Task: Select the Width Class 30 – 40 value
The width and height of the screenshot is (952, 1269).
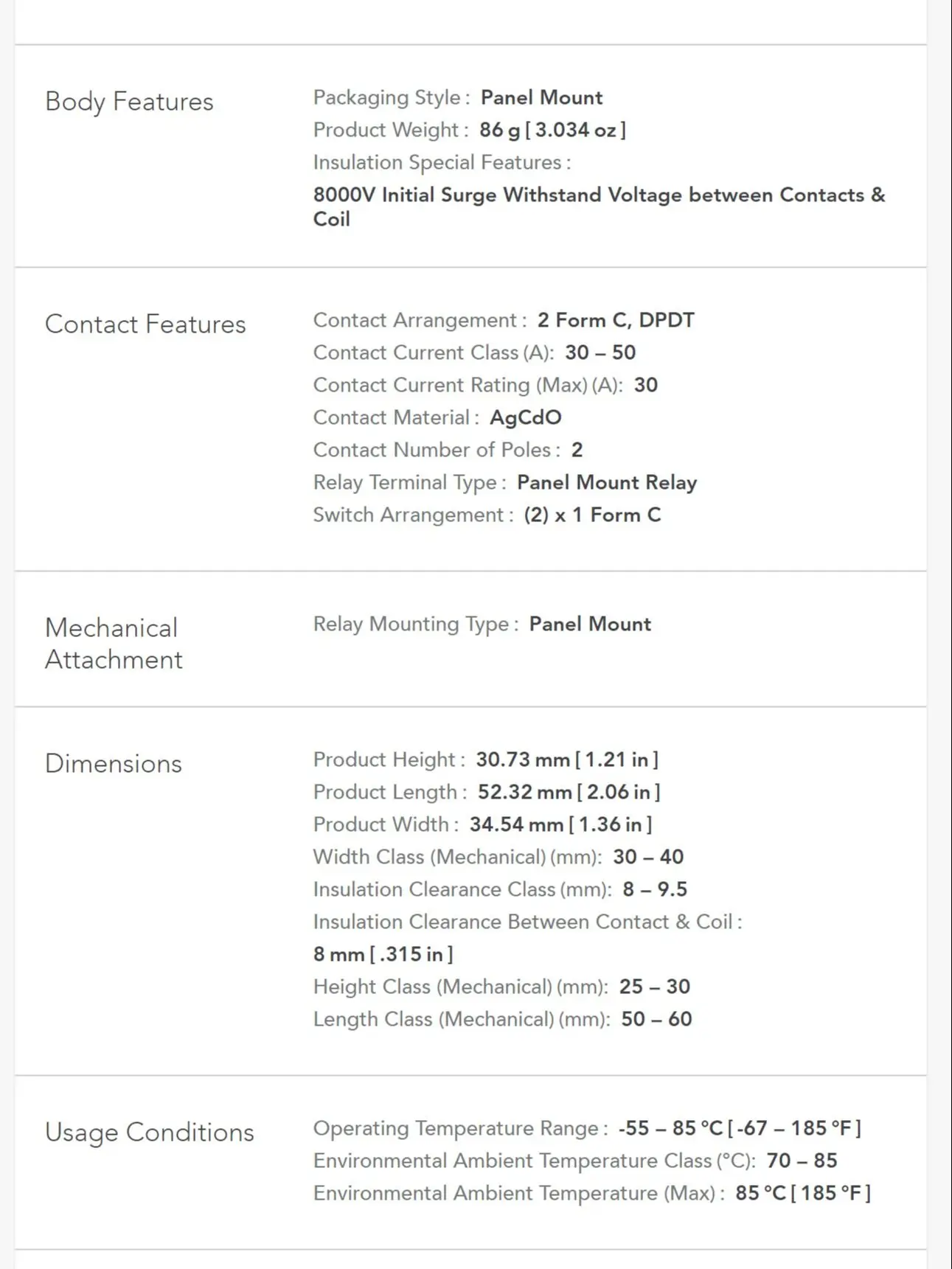Action: tap(648, 857)
